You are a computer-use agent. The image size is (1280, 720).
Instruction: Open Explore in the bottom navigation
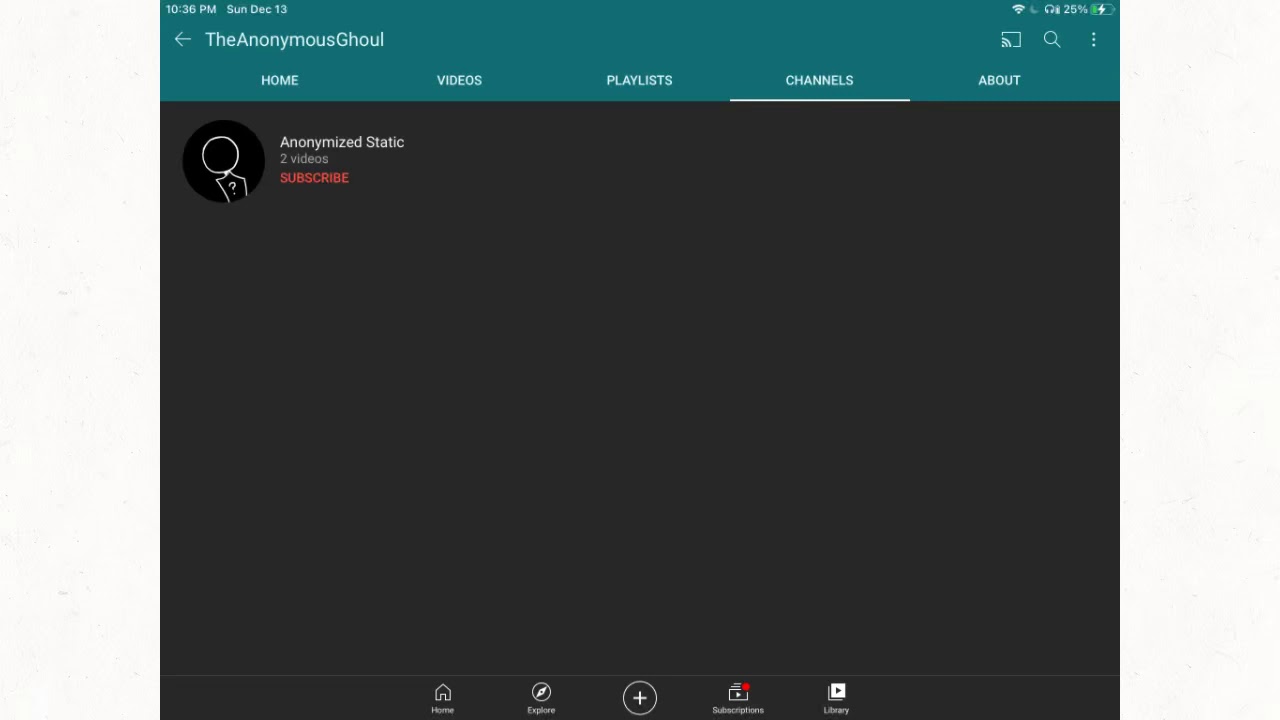tap(541, 698)
